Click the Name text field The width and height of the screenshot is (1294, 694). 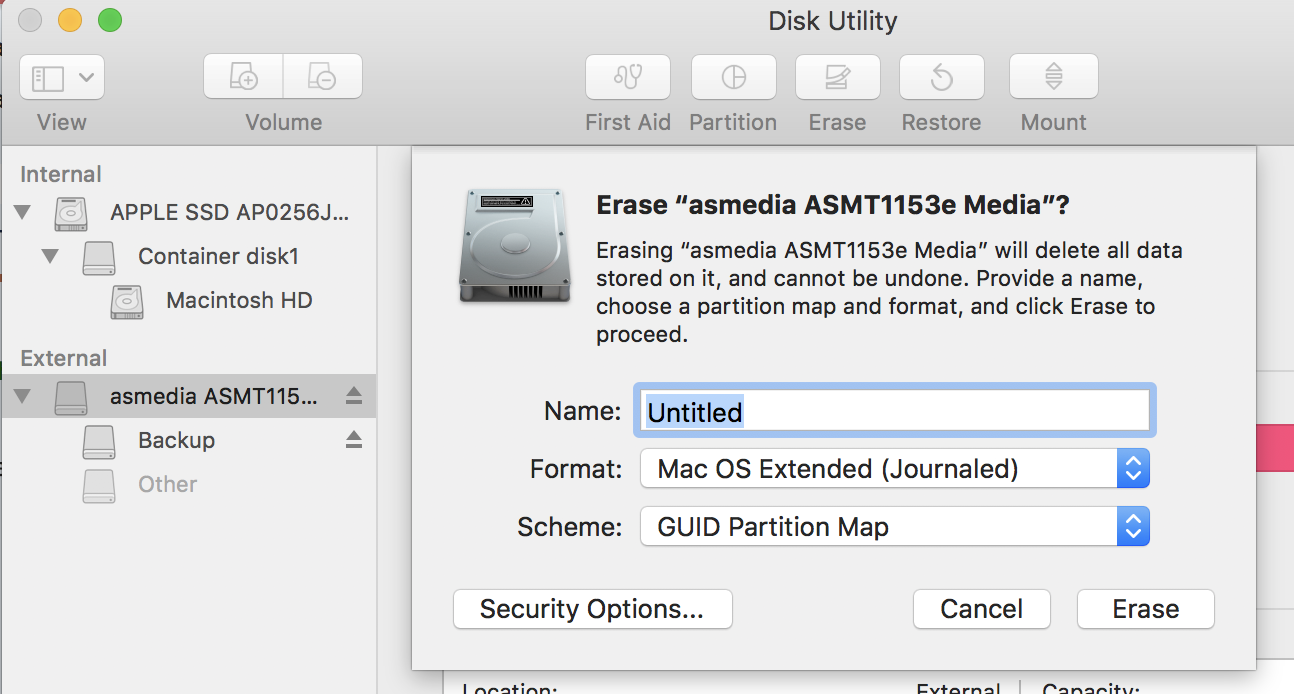tap(894, 411)
